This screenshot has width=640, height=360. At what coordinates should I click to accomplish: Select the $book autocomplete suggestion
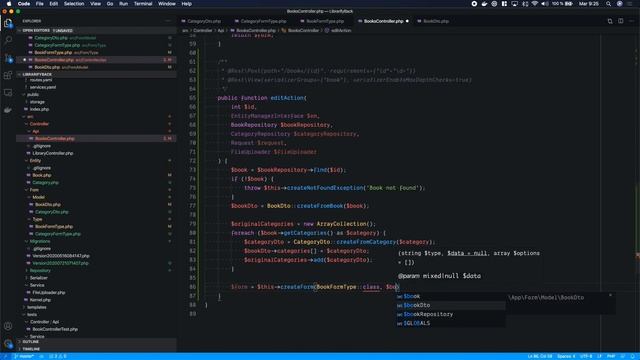[x=450, y=296]
